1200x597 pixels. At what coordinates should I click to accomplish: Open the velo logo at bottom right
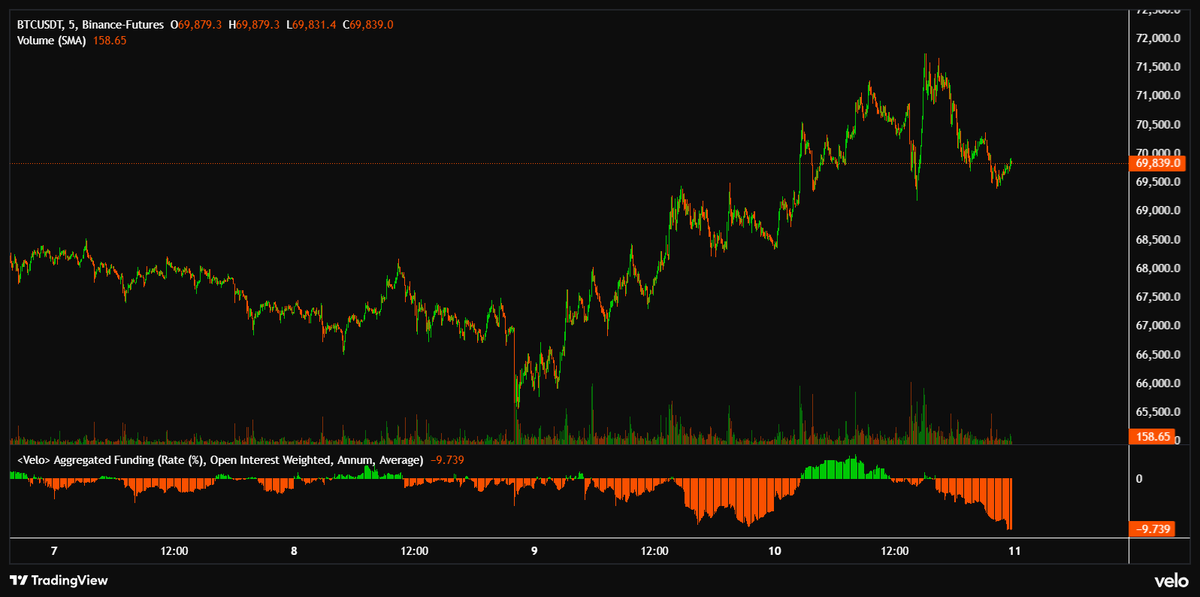point(1171,580)
